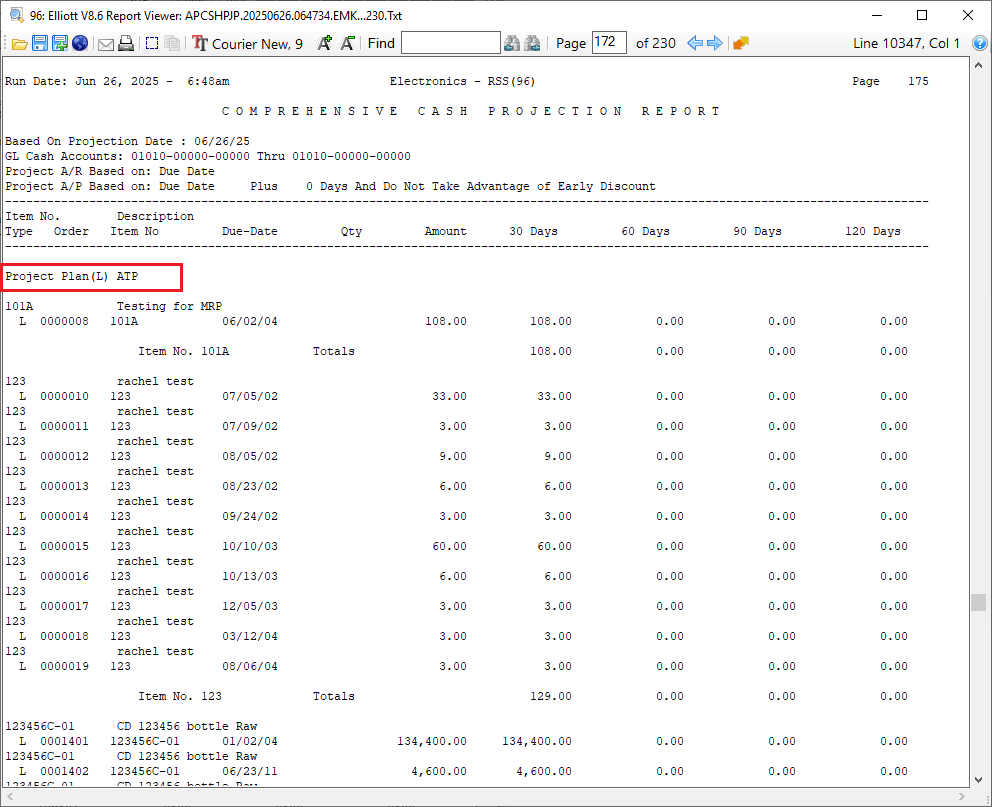Open Help with the blue question mark icon
This screenshot has height=807, width=992.
click(x=980, y=43)
